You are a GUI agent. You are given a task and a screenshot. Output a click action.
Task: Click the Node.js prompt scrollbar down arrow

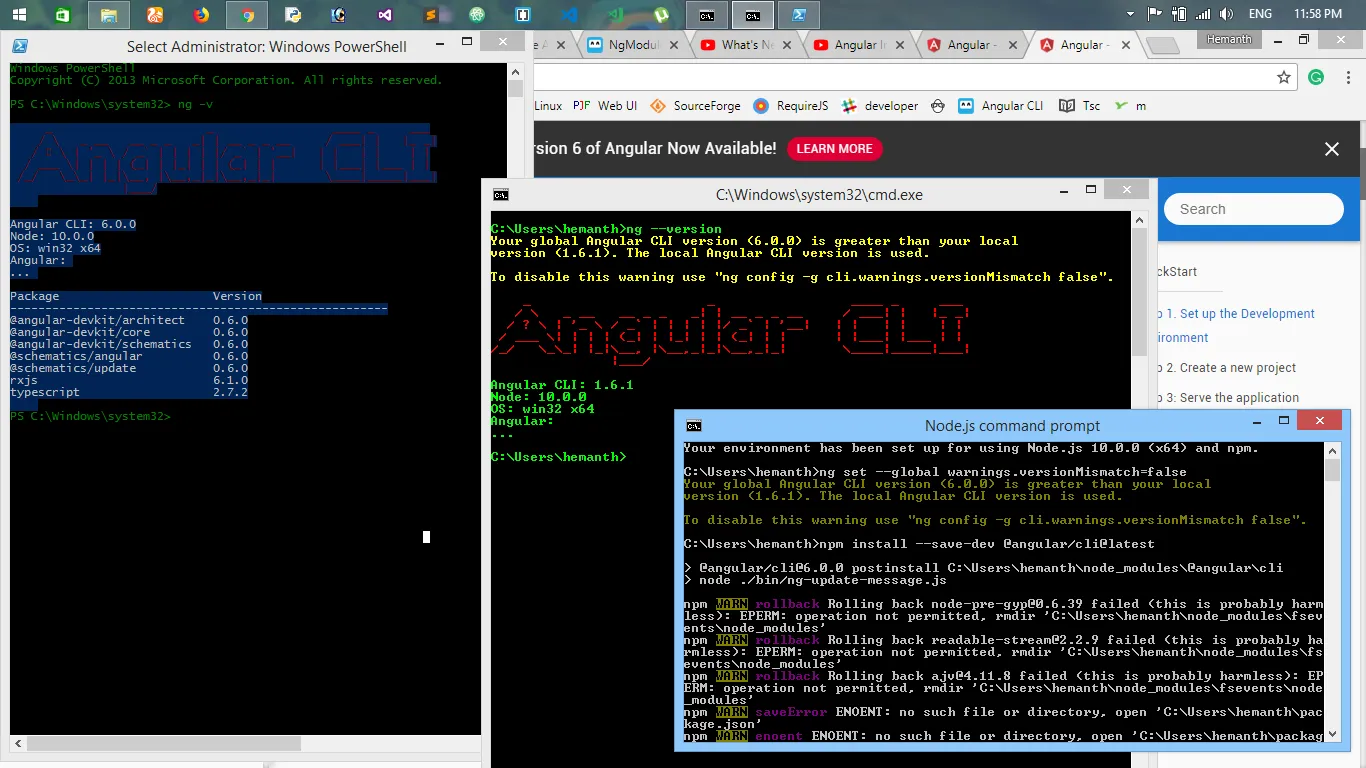[x=1332, y=735]
